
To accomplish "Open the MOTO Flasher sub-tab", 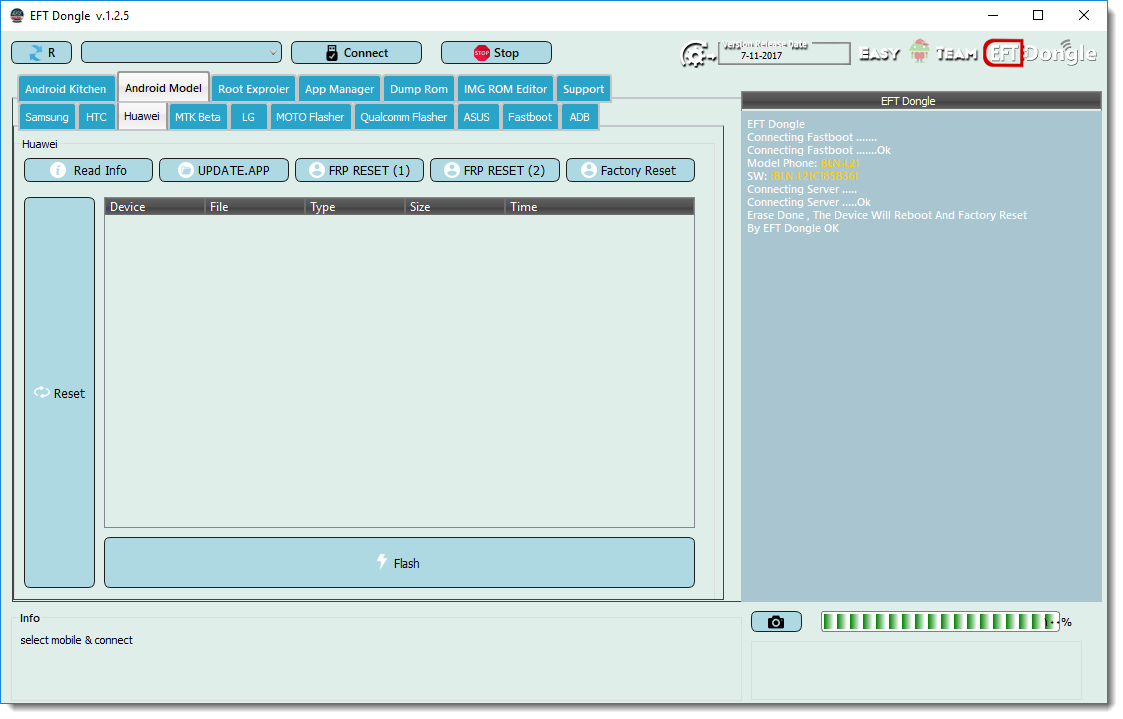I will (x=310, y=117).
